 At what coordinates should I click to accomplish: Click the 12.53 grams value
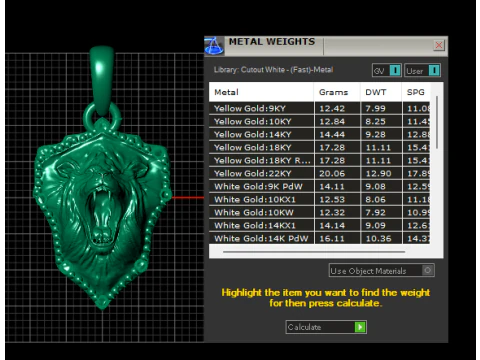[332, 200]
